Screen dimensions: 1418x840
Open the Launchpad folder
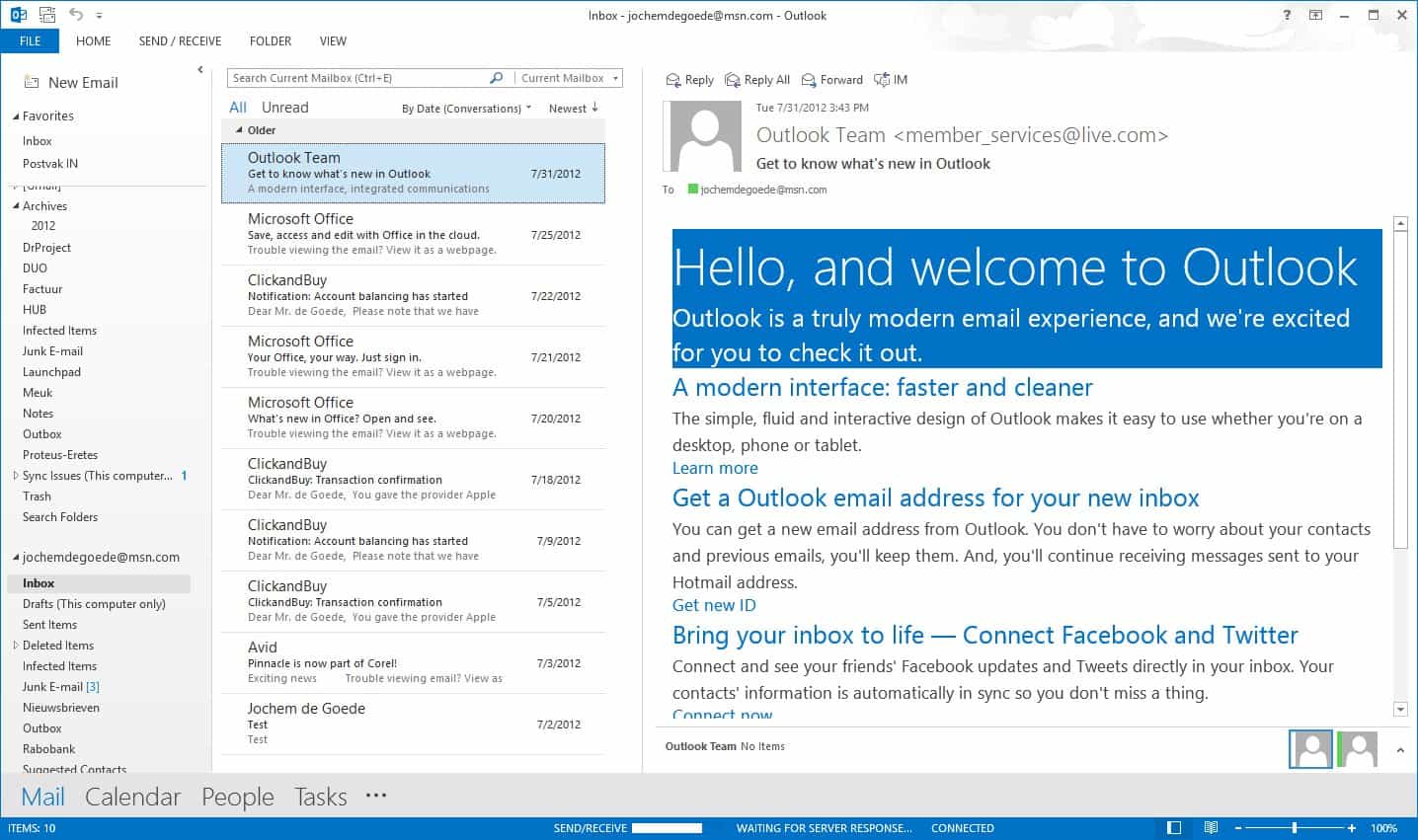tap(51, 372)
